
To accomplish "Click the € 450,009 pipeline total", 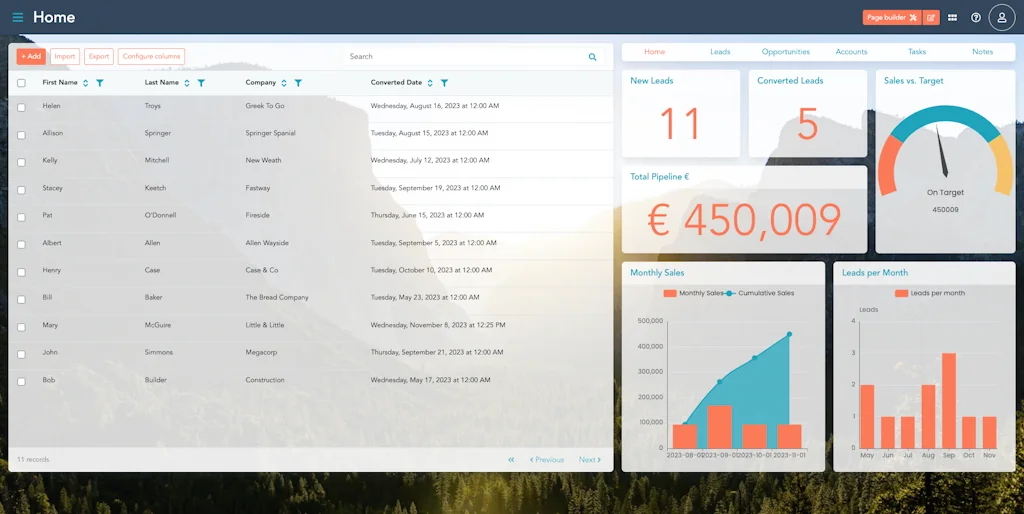I will pyautogui.click(x=744, y=220).
